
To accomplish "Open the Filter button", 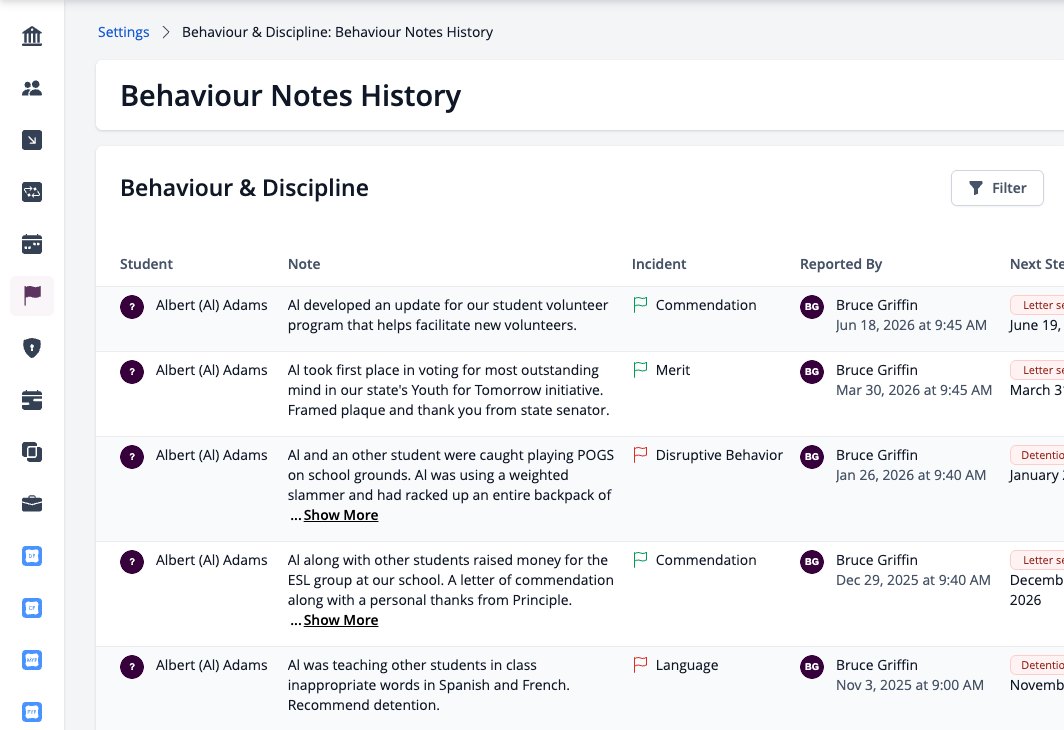I will 997,188.
